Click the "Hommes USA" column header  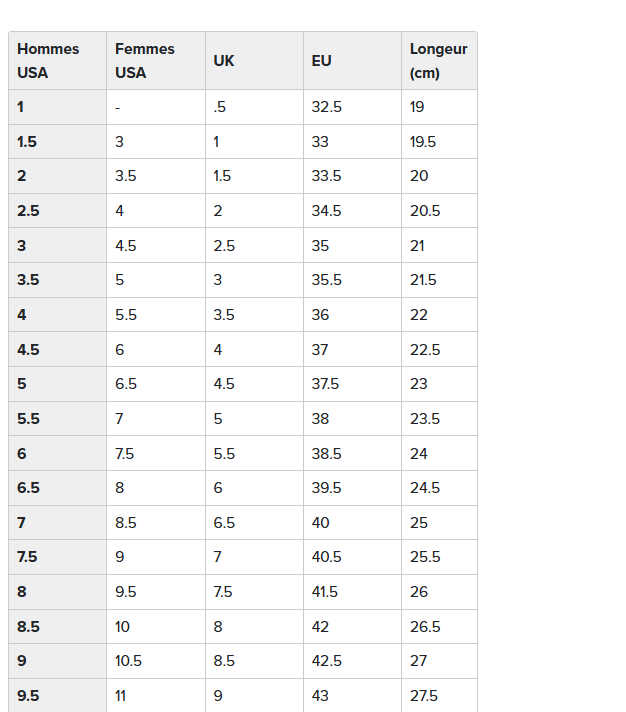(x=48, y=61)
